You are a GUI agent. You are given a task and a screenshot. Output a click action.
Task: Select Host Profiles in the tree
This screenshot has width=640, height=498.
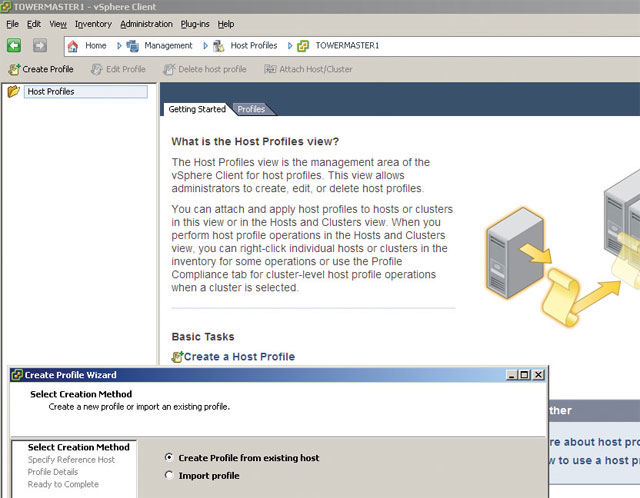[86, 91]
